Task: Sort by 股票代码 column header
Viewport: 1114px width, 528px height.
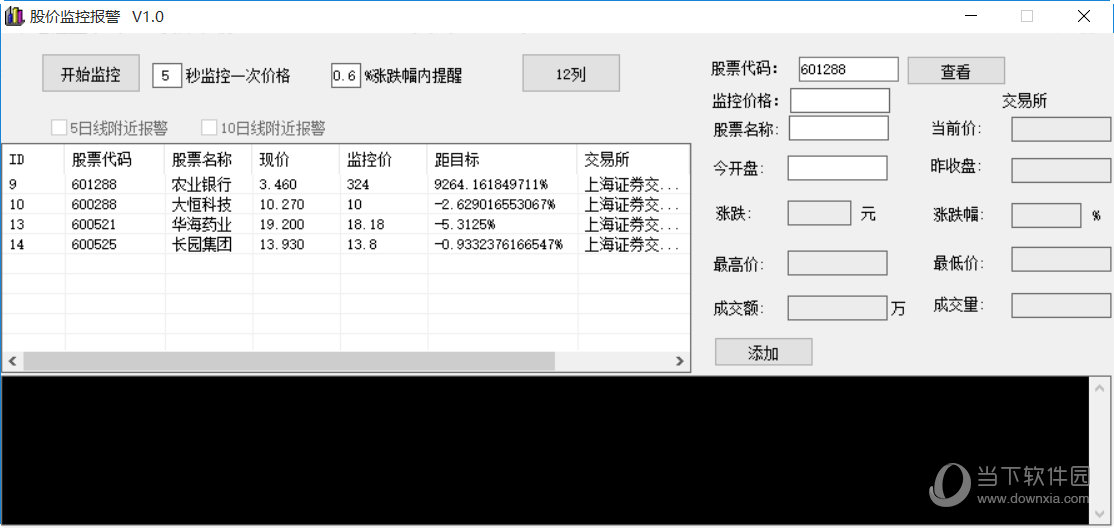Action: tap(115, 159)
